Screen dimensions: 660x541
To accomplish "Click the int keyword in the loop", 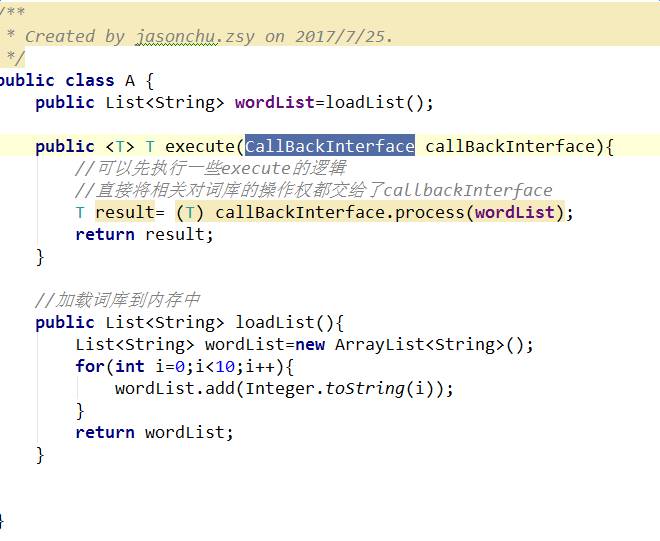I will pyautogui.click(x=130, y=366).
